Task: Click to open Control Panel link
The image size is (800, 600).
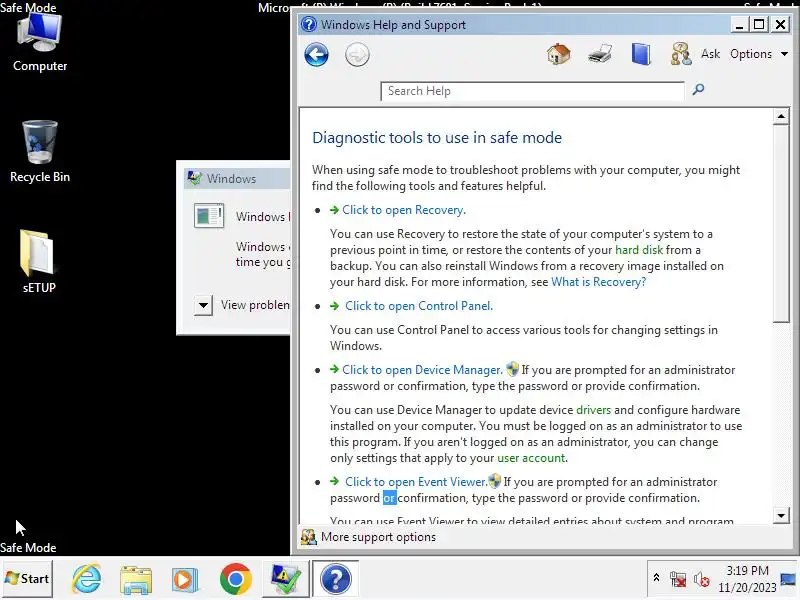Action: 419,306
